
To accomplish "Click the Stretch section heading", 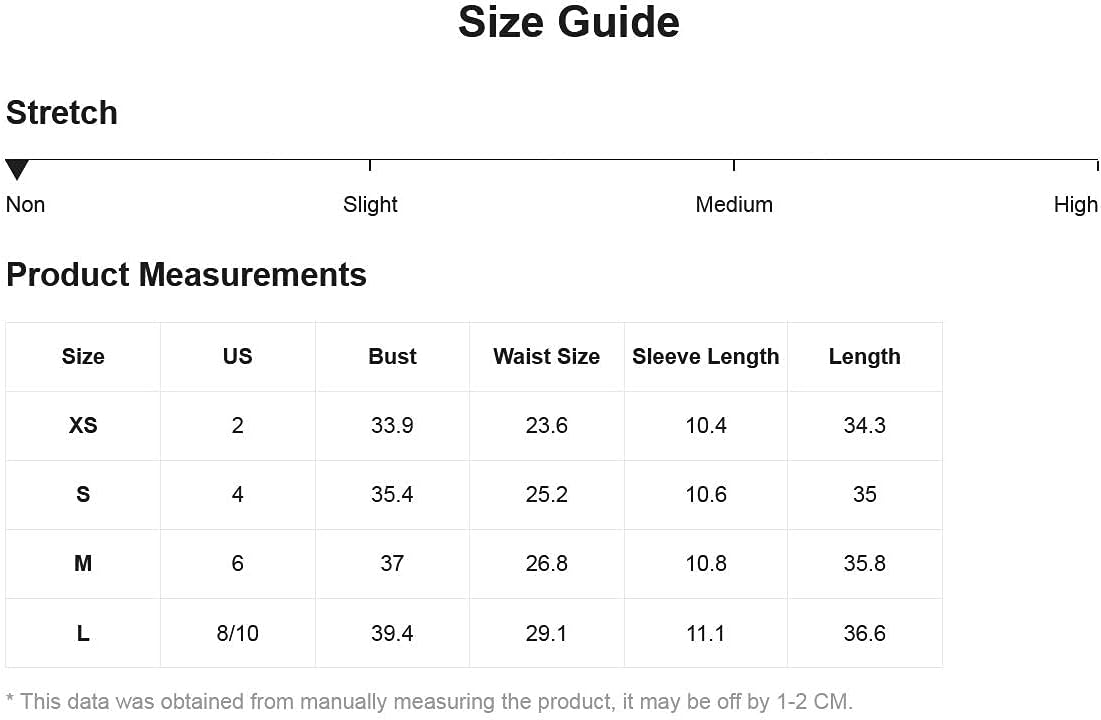I will pos(62,113).
